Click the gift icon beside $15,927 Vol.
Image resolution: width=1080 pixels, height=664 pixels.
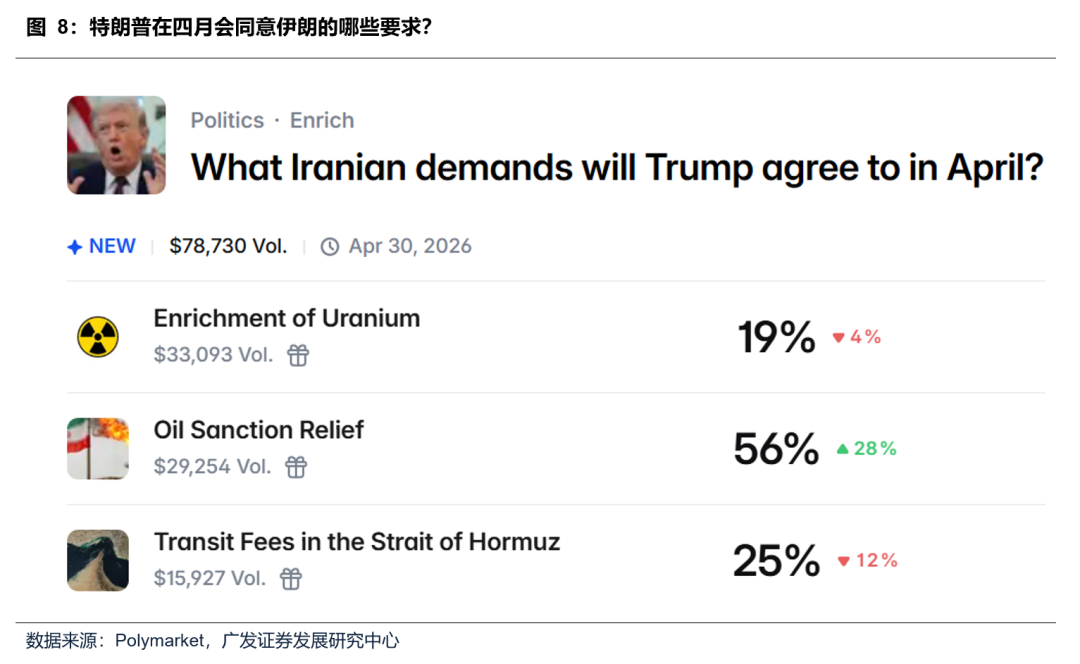(291, 579)
